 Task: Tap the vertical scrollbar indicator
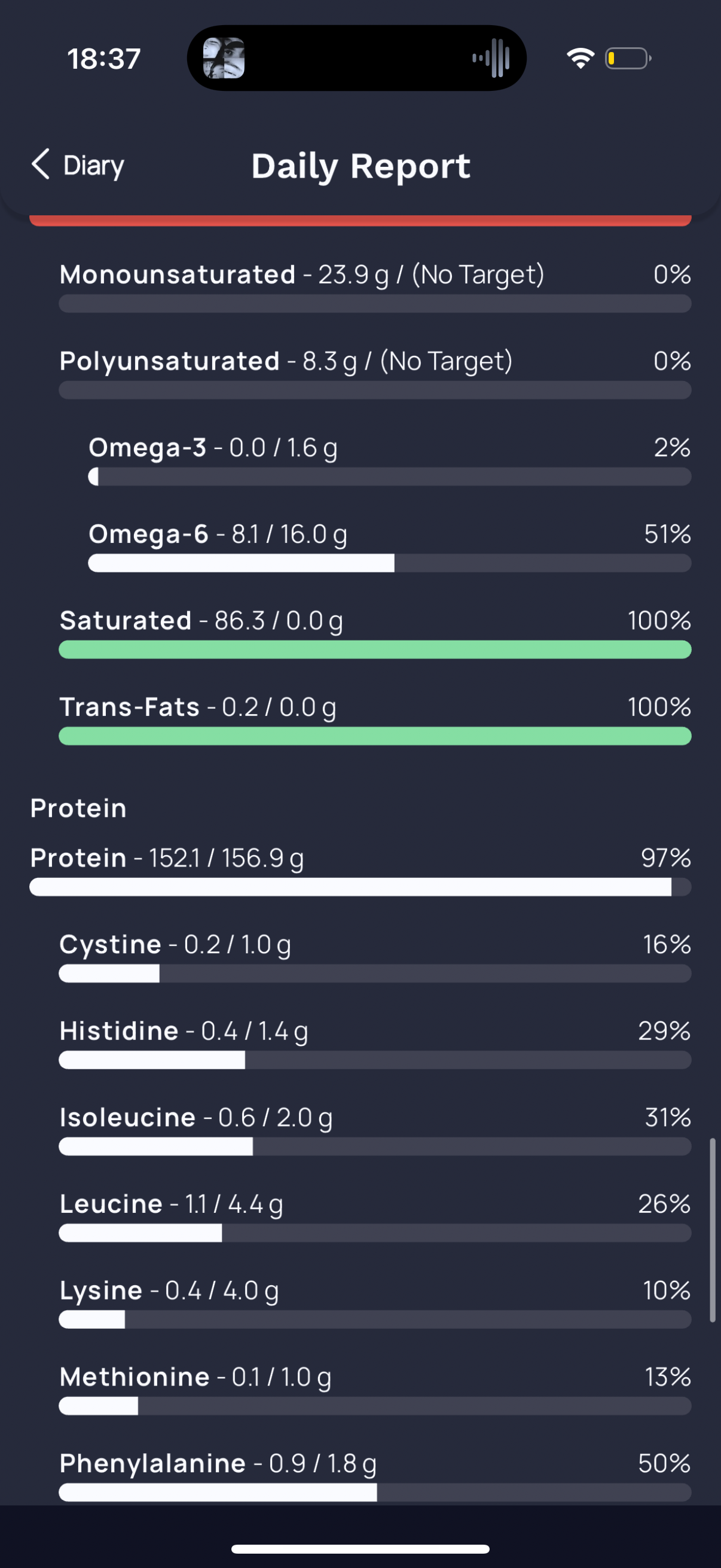point(712,1230)
